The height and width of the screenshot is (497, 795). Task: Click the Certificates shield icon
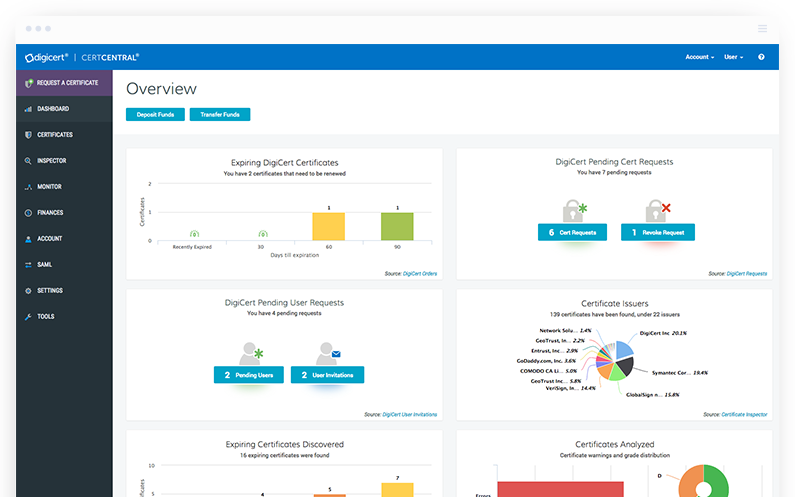[28, 135]
